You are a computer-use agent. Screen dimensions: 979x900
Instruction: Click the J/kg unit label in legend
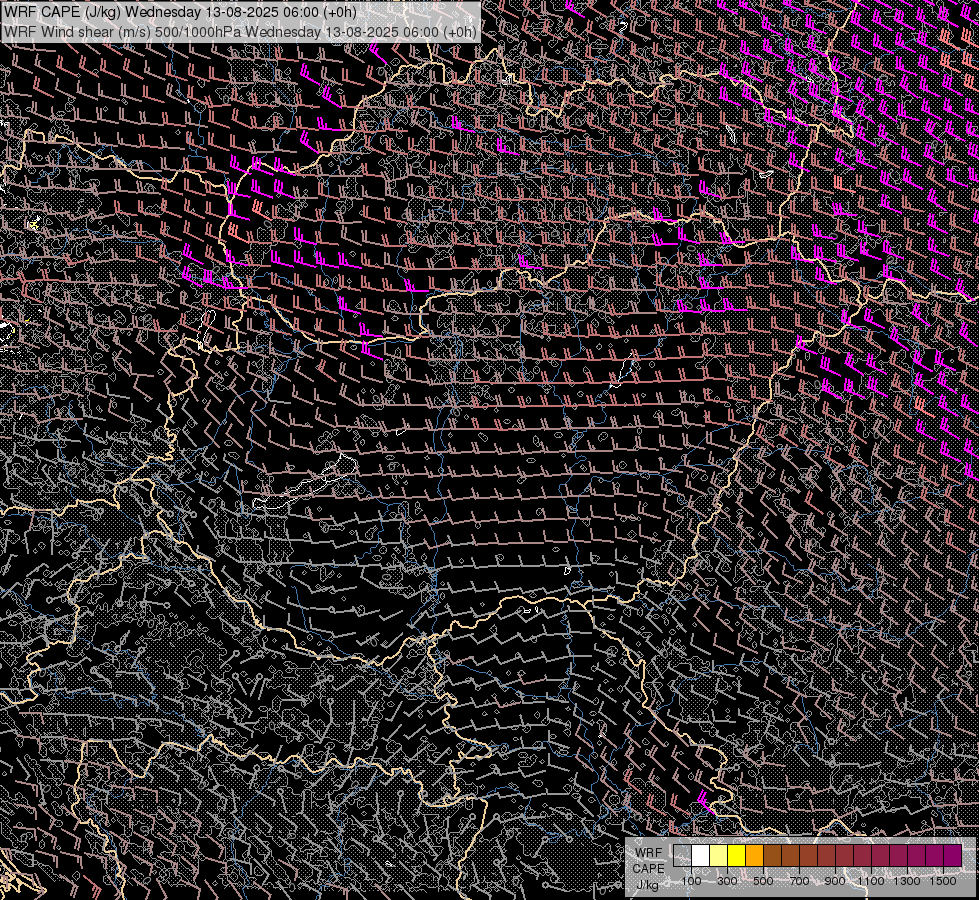point(647,885)
